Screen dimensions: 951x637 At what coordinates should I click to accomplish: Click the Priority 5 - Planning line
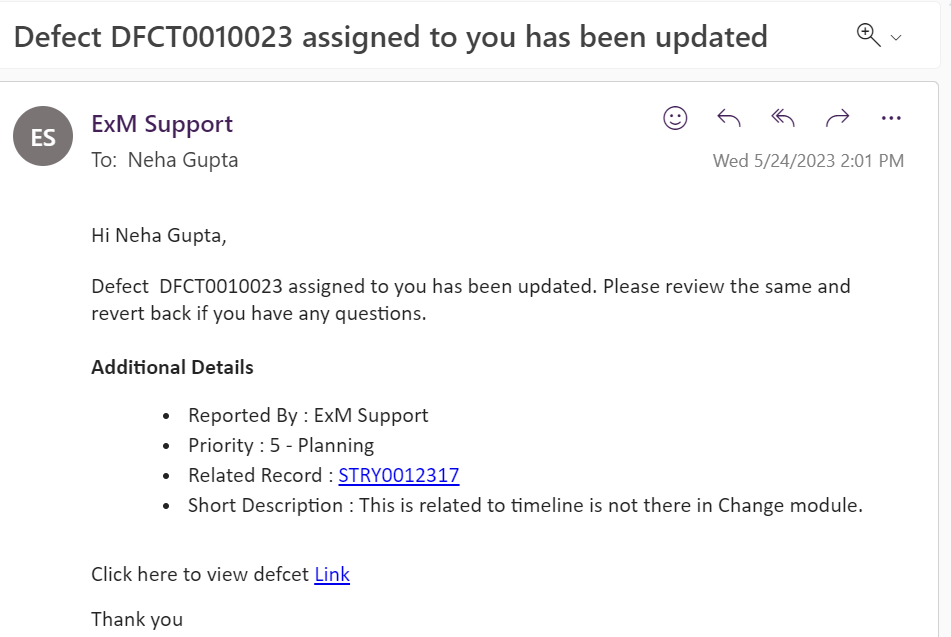(281, 445)
